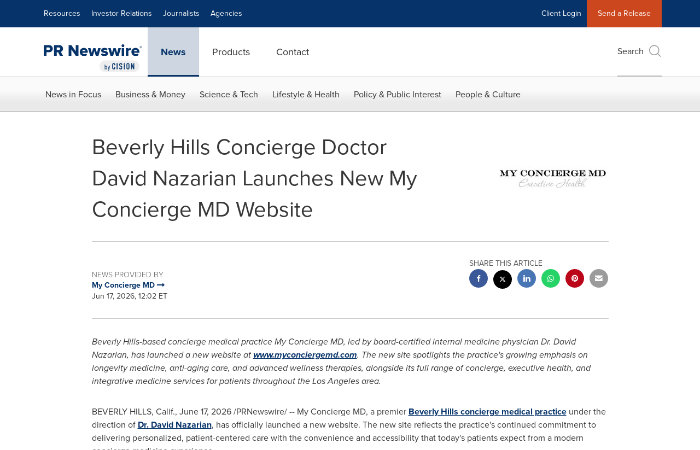Follow www.myconciergemd.com link

coord(305,355)
